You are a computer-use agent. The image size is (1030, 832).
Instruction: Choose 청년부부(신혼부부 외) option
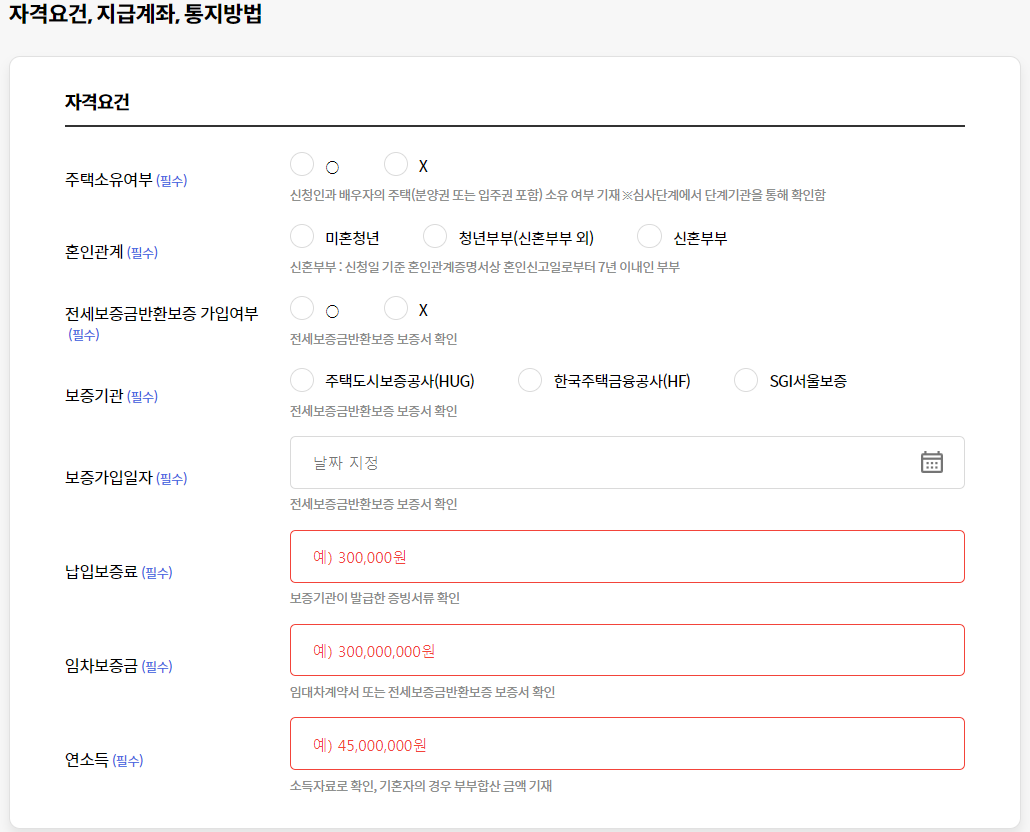pyautogui.click(x=435, y=236)
